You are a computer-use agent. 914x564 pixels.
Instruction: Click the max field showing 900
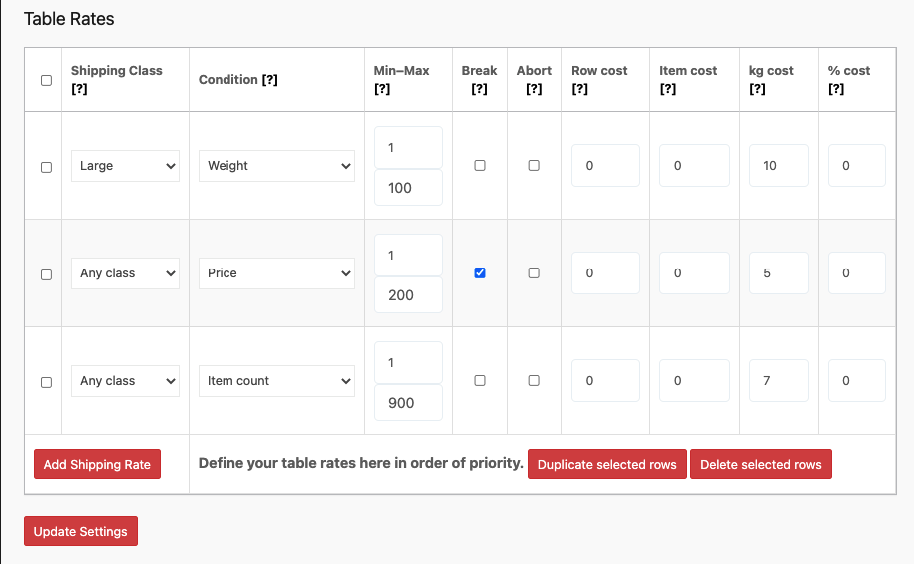tap(408, 402)
